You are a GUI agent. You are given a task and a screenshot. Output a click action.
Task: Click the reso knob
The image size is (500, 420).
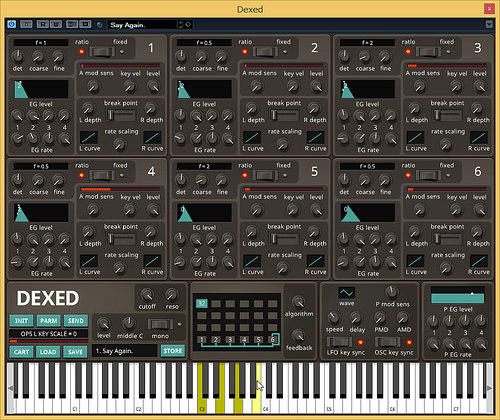[171, 295]
